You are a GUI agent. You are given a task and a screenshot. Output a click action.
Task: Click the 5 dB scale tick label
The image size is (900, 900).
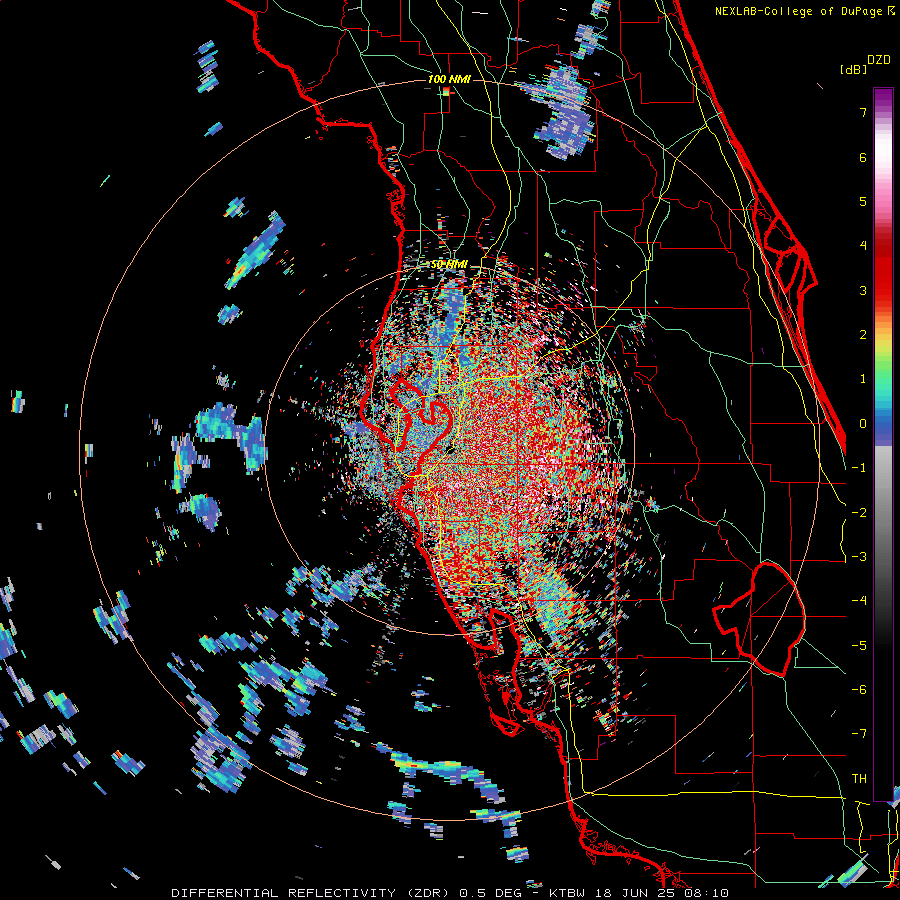click(x=863, y=201)
